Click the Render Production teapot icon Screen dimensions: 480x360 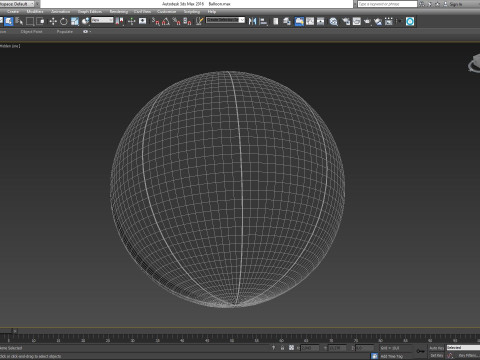(x=367, y=21)
